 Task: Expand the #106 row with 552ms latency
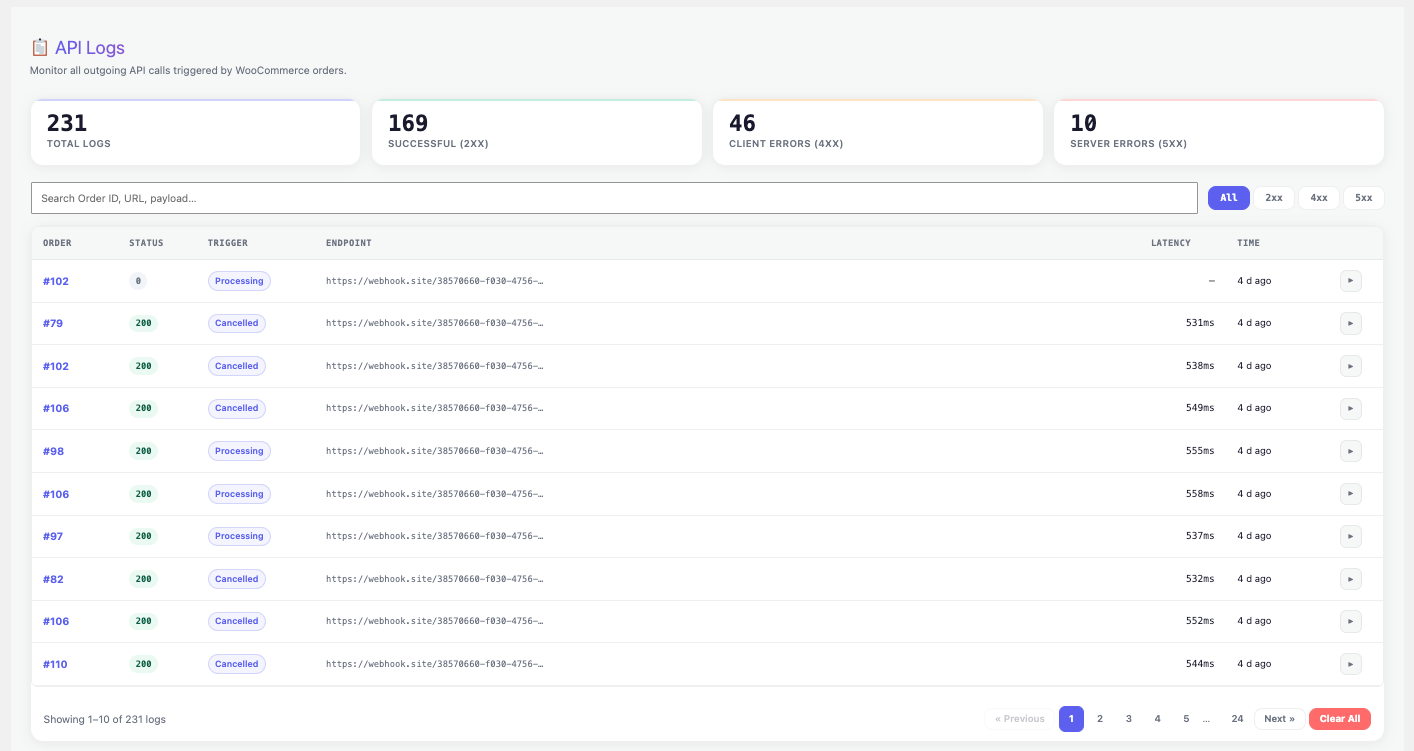click(1350, 621)
